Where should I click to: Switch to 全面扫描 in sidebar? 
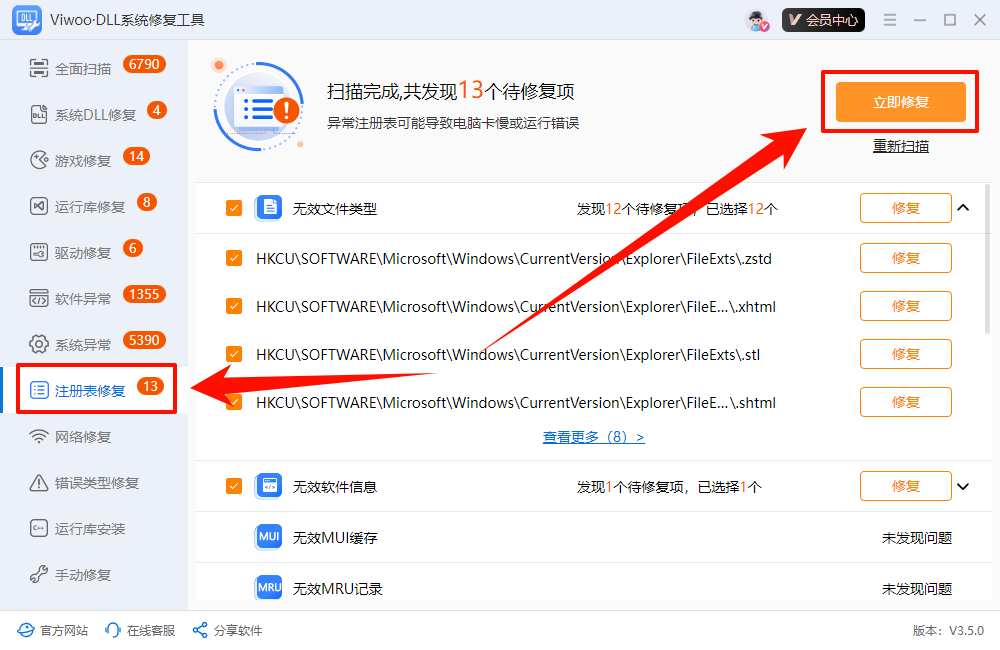(x=82, y=69)
